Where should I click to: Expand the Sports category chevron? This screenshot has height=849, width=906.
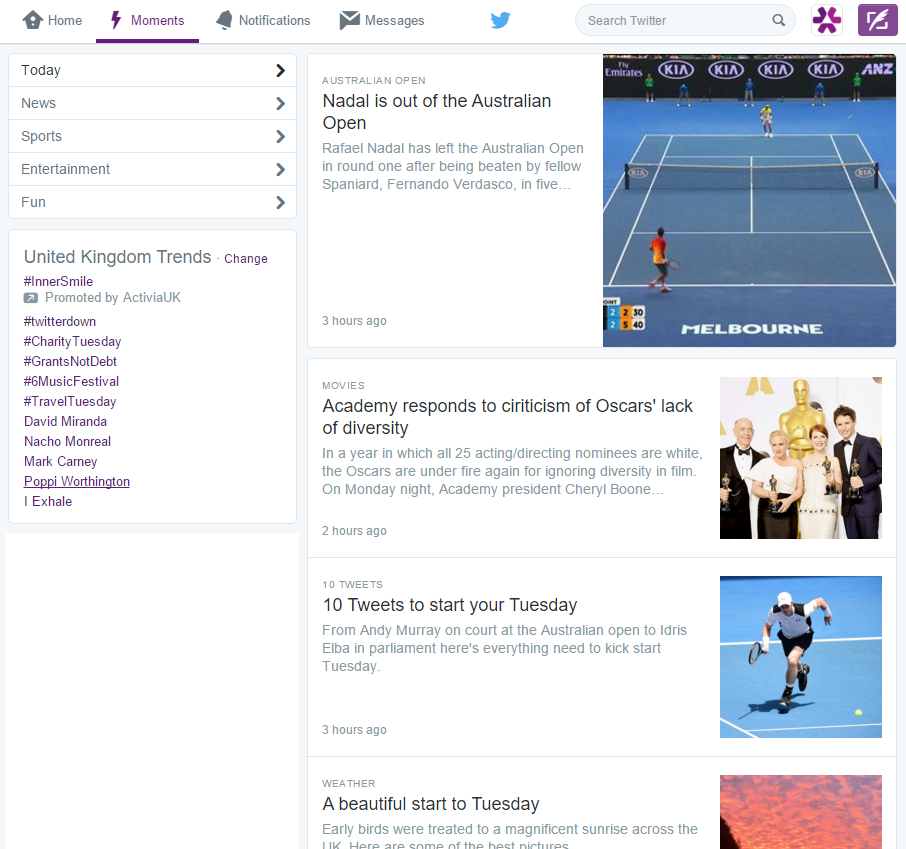pos(280,136)
